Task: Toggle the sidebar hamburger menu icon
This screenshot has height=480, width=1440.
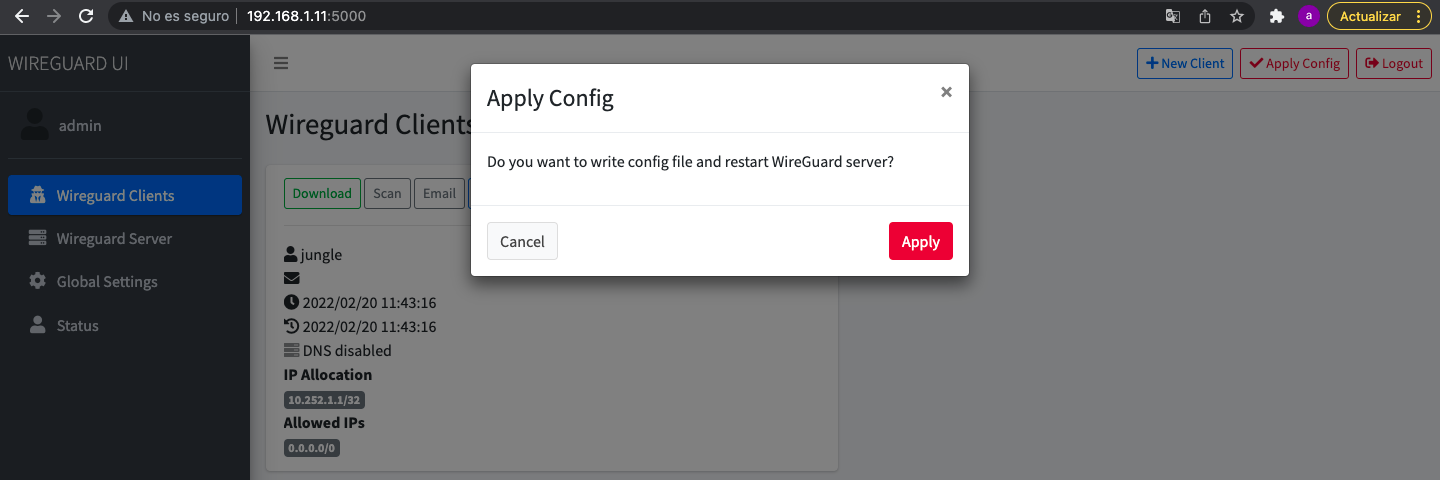Action: tap(281, 63)
